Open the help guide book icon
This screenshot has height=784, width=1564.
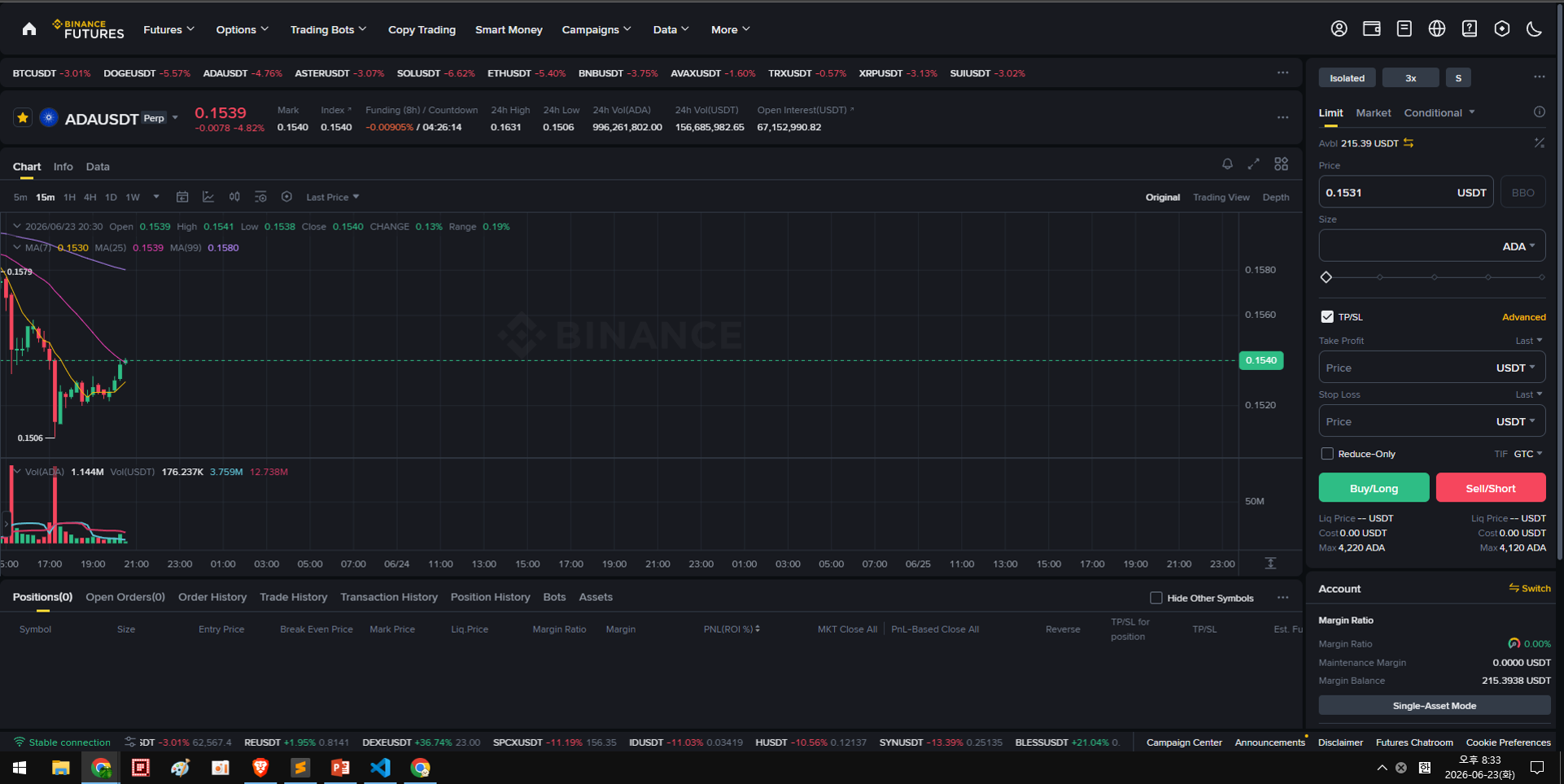(x=1469, y=29)
